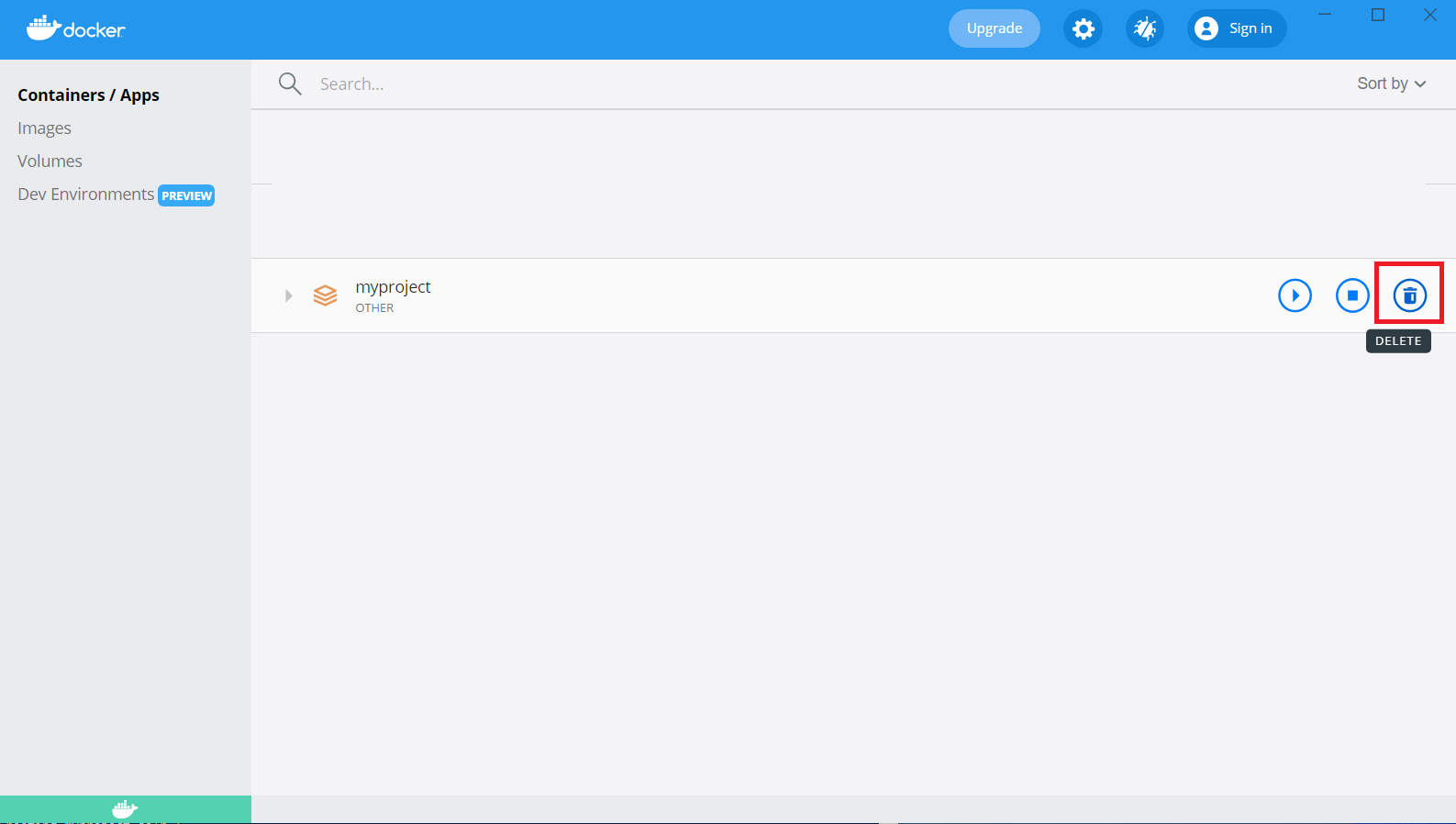Screen dimensions: 1456x824
Task: Select the myproject app name
Action: coord(393,287)
